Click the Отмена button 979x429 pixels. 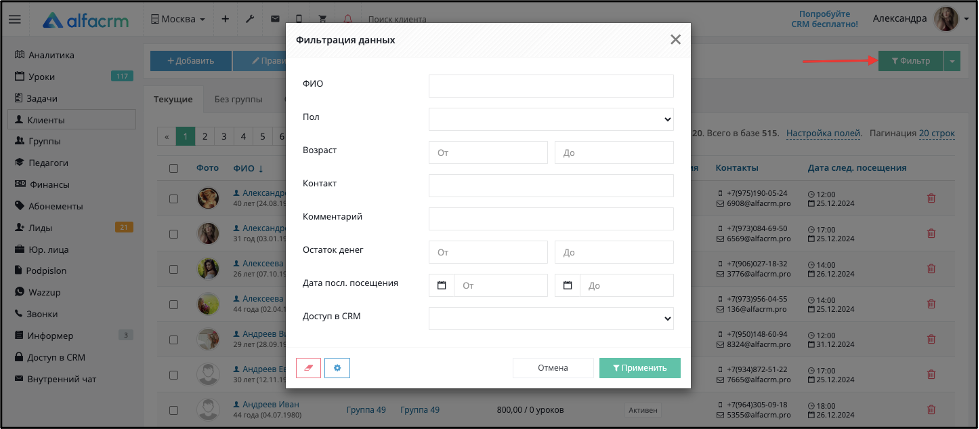(x=553, y=368)
